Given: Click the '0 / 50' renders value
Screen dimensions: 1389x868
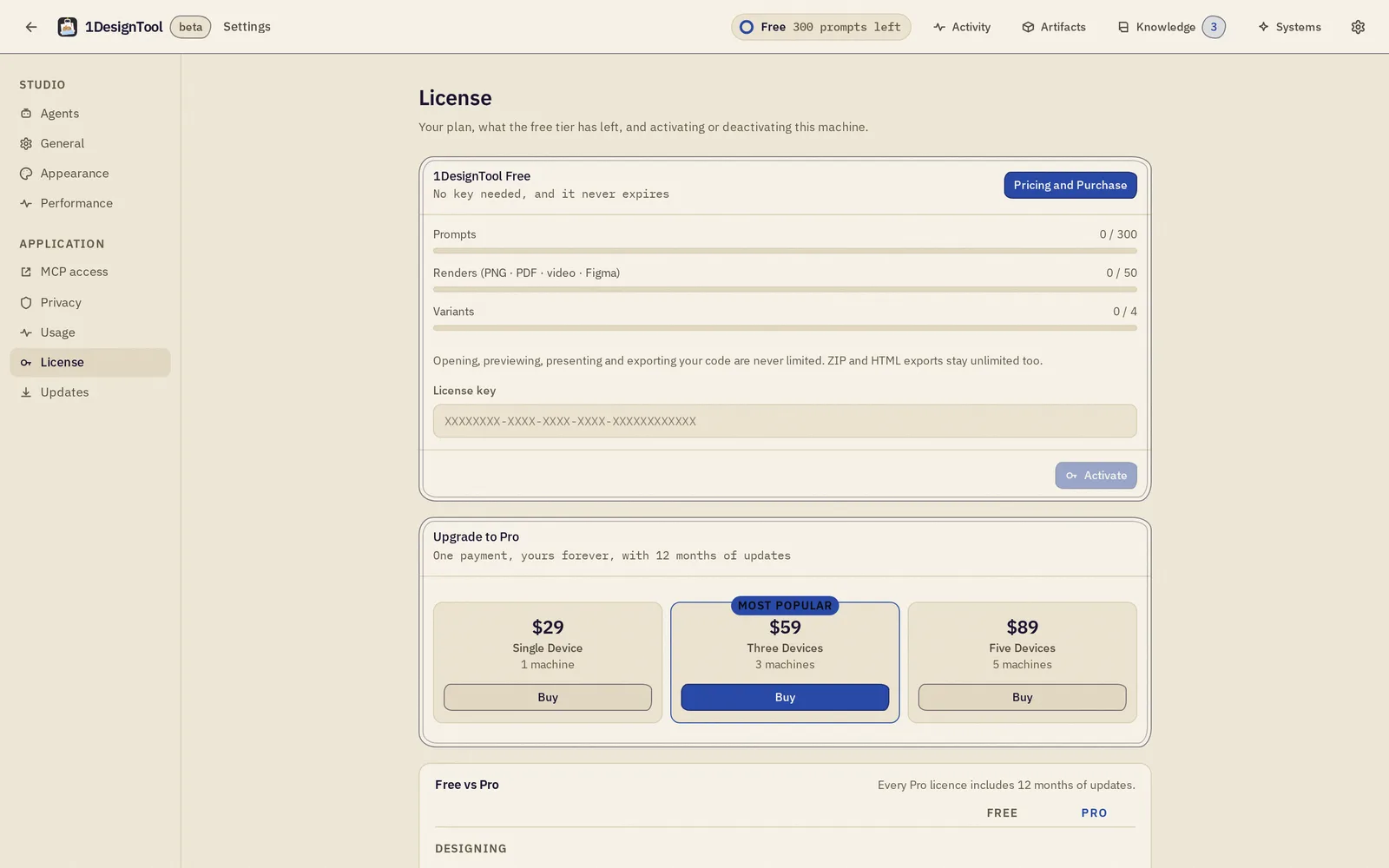Looking at the screenshot, I should [x=1122, y=273].
